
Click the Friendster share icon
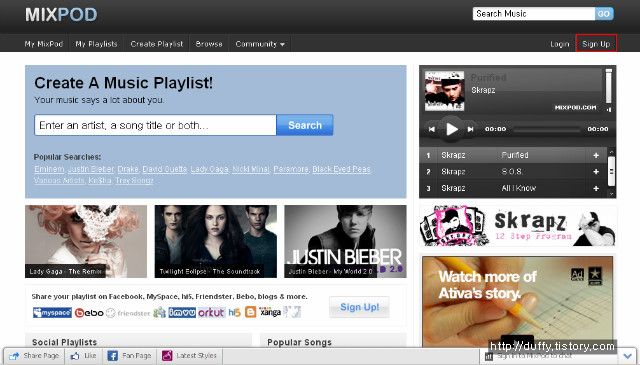coord(128,313)
